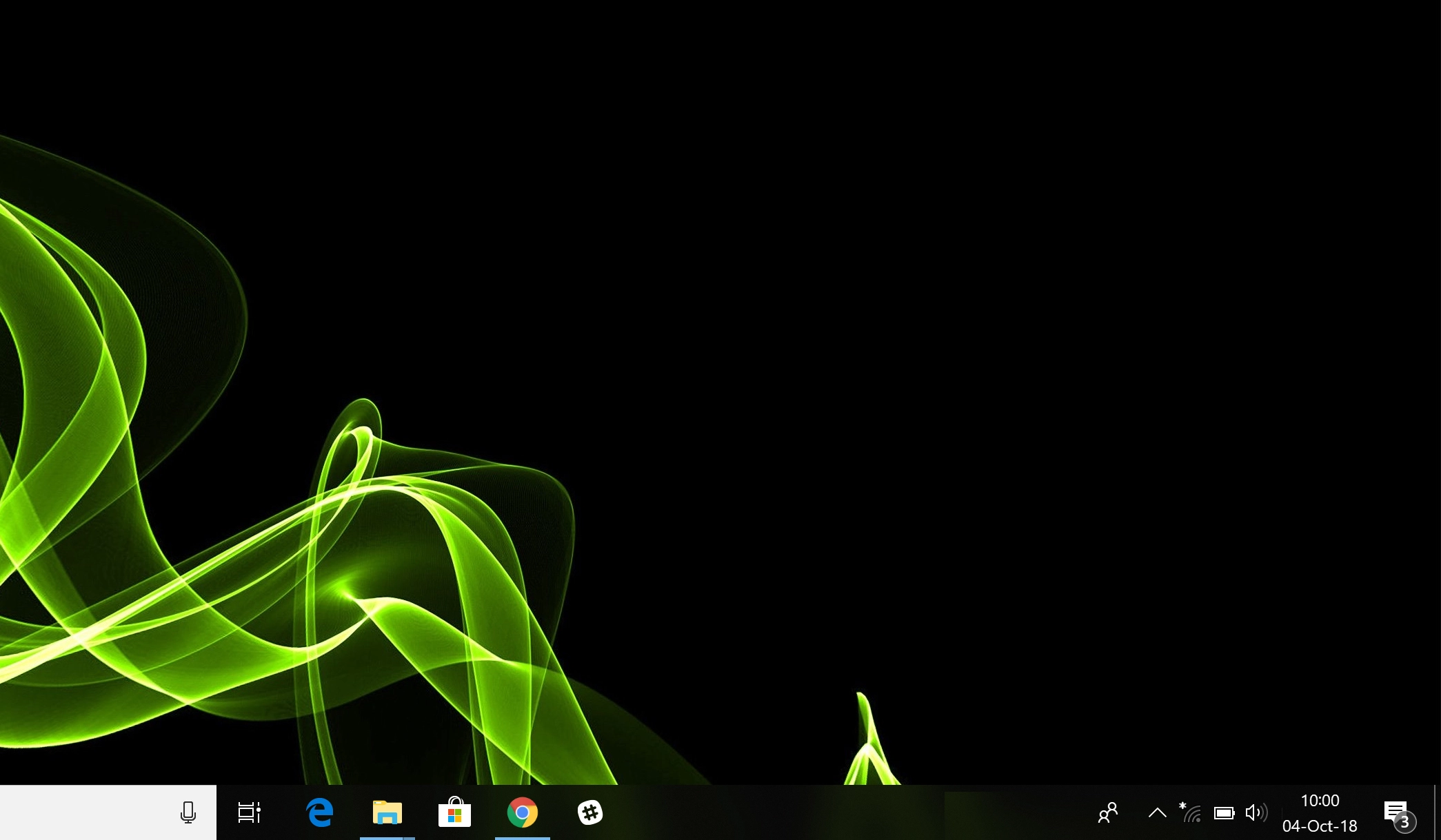Open the calendar by clicking the clock
The image size is (1441, 840).
pyautogui.click(x=1320, y=800)
